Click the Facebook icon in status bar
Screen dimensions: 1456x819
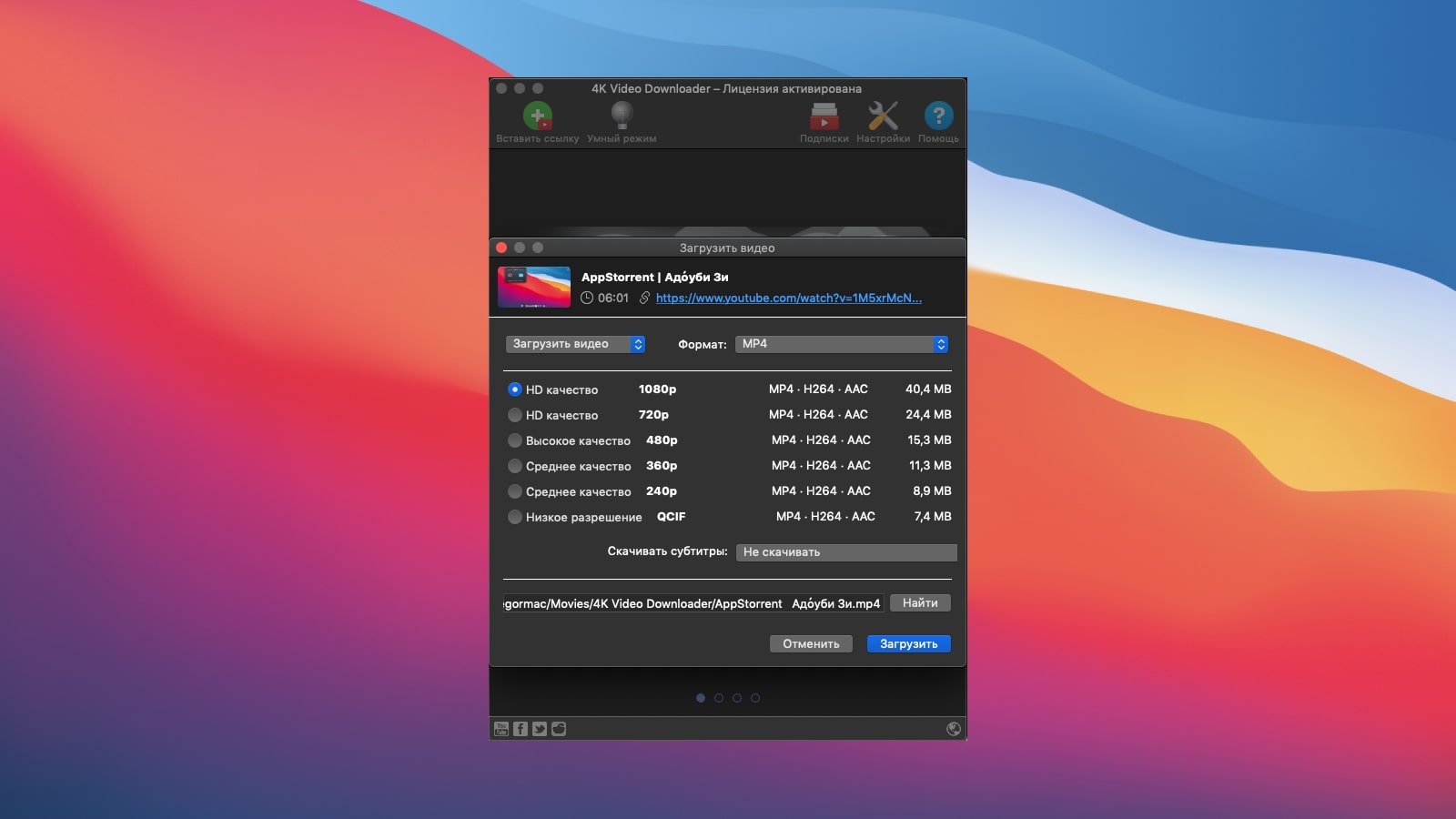click(x=521, y=729)
